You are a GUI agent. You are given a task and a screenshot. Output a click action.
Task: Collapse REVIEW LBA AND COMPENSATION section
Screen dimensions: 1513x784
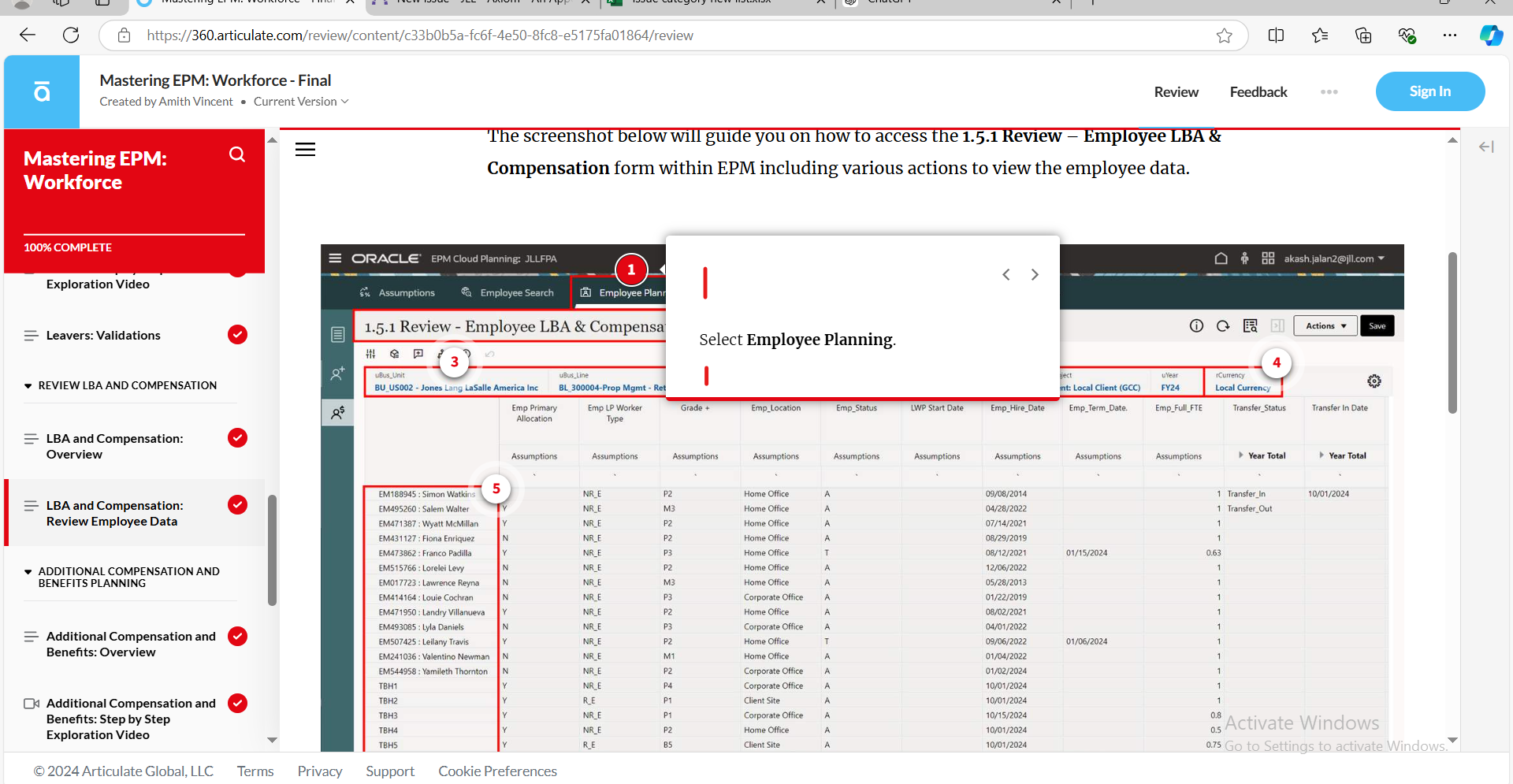(x=28, y=386)
